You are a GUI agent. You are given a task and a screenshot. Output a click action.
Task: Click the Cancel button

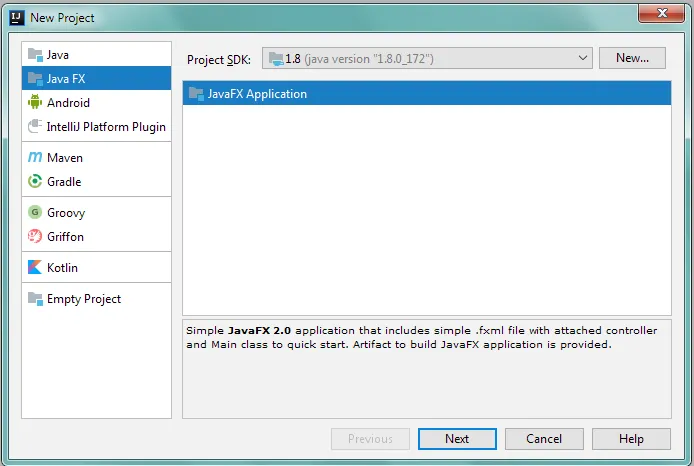point(544,439)
